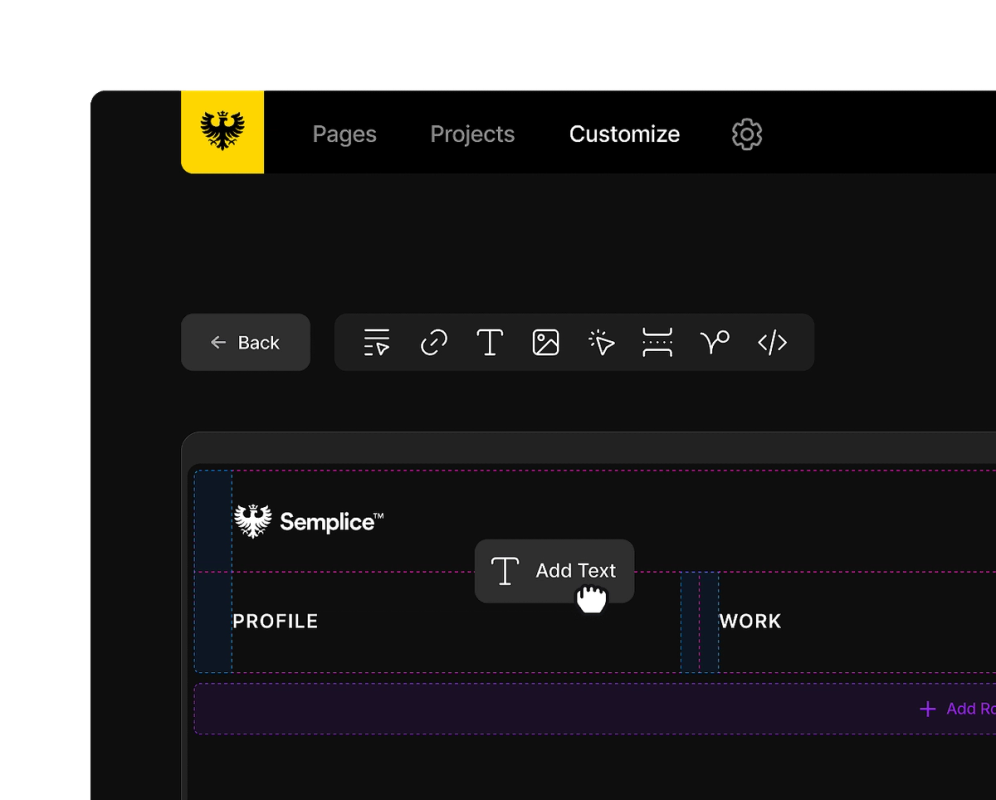Image resolution: width=996 pixels, height=800 pixels.
Task: Select the WORK menu text
Action: click(x=750, y=621)
